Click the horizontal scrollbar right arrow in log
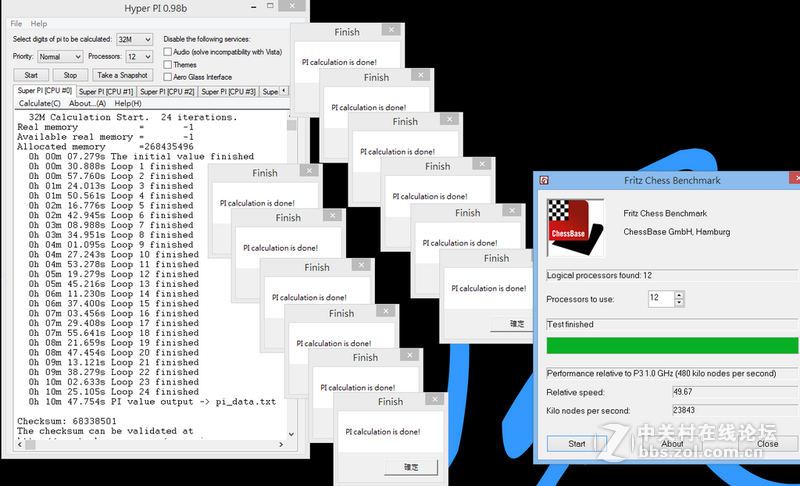 click(281, 445)
